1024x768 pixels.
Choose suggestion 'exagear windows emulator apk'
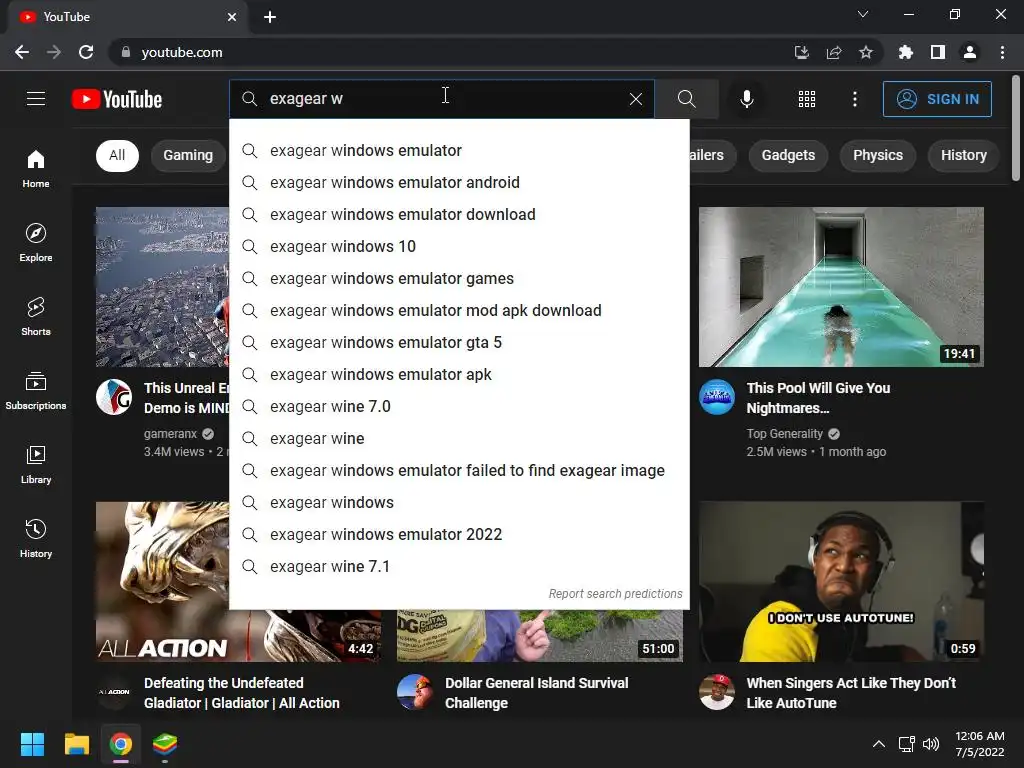[x=459, y=374]
